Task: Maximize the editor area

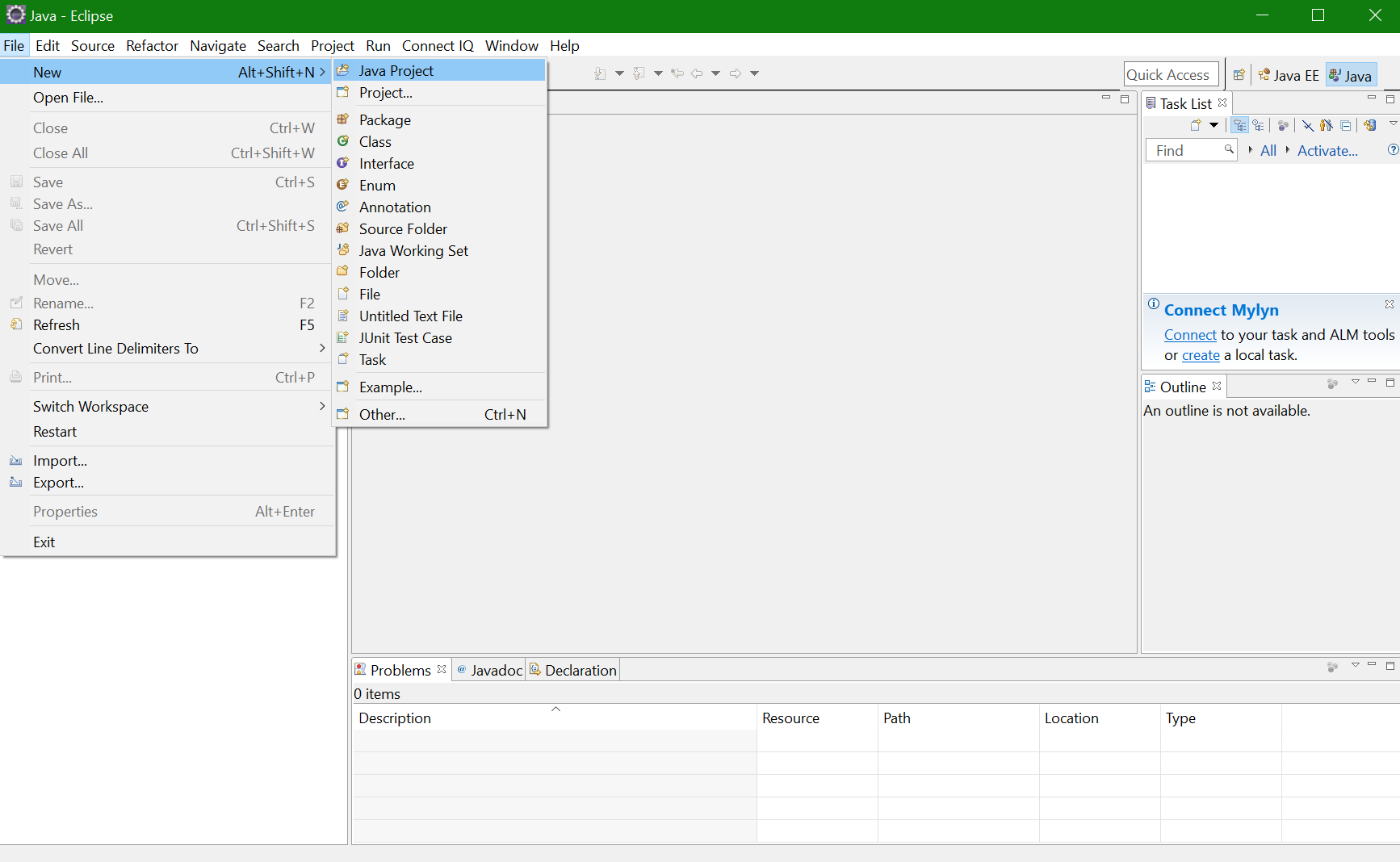Action: pos(1125,99)
